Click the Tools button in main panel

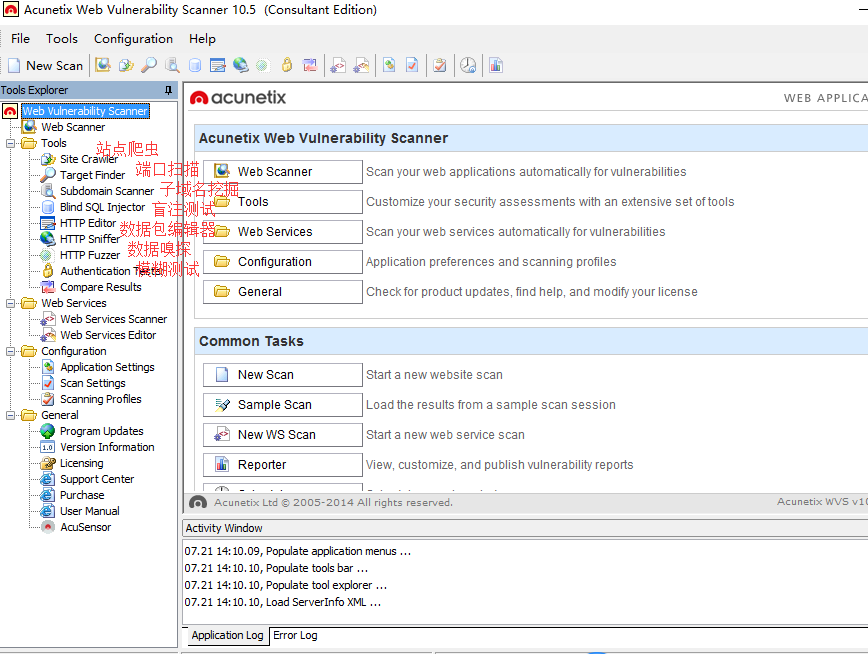[x=283, y=202]
